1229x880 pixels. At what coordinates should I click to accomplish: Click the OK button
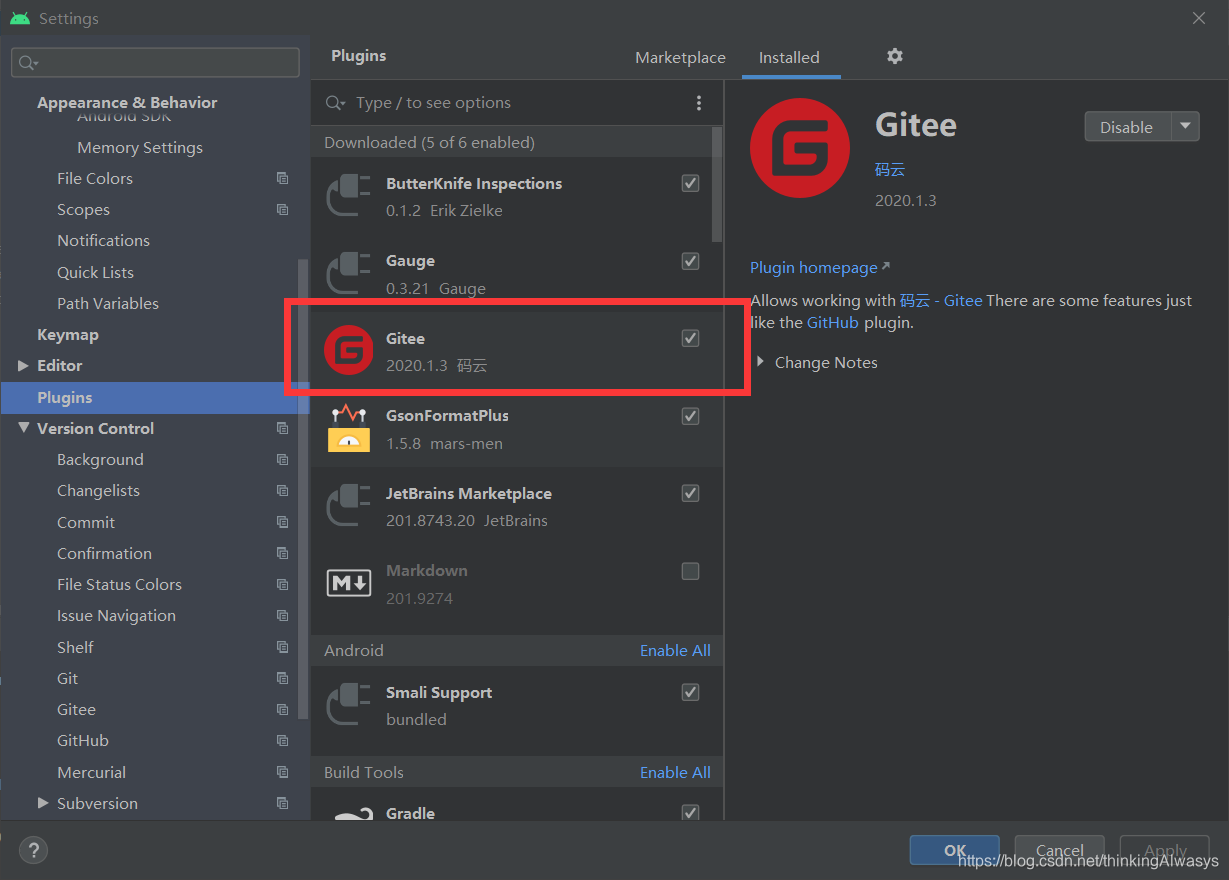tap(954, 850)
